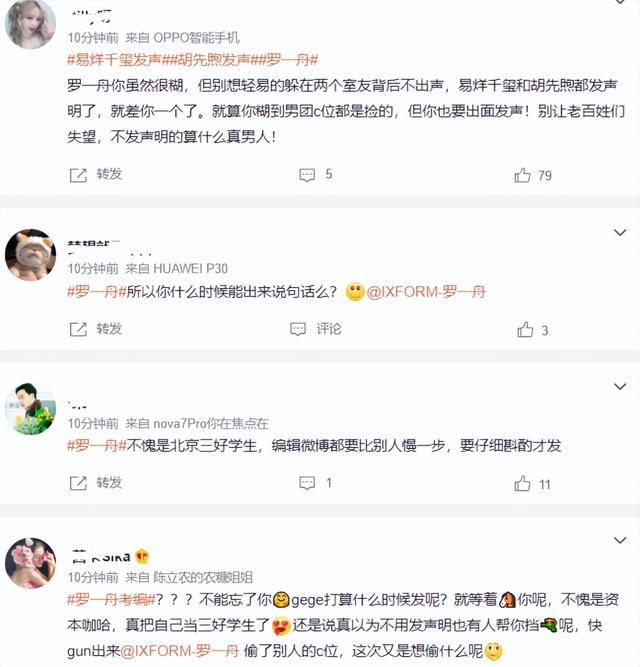Click source link 陈立农的农糖姐姐
This screenshot has width=640, height=667.
(203, 577)
